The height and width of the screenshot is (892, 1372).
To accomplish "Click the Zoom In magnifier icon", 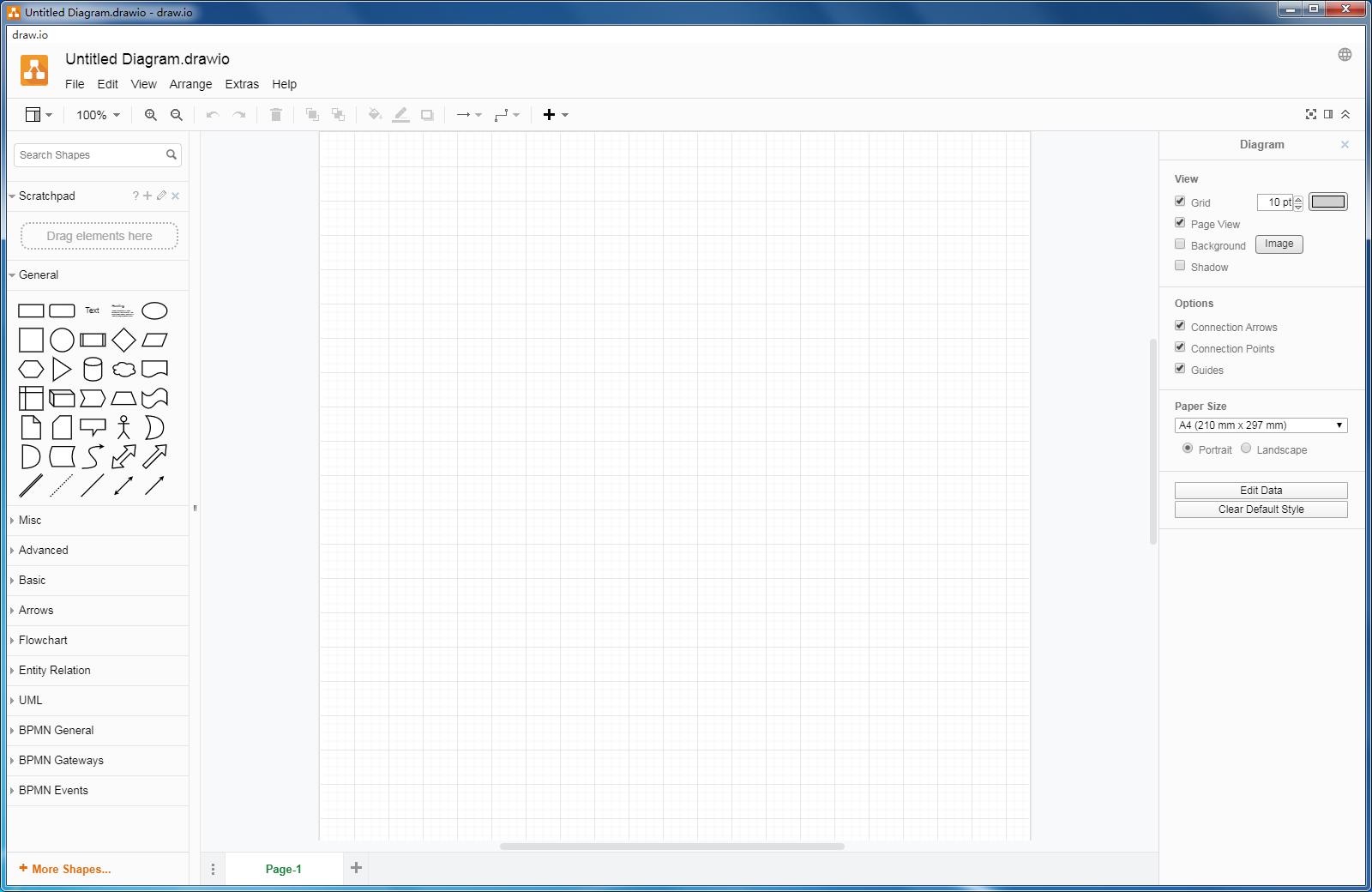I will pyautogui.click(x=151, y=115).
